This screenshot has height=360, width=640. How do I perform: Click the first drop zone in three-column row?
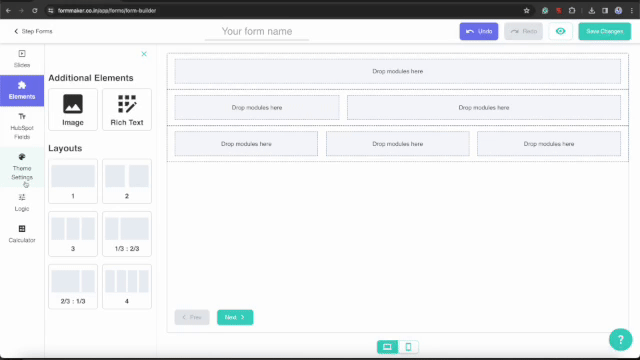tap(246, 144)
